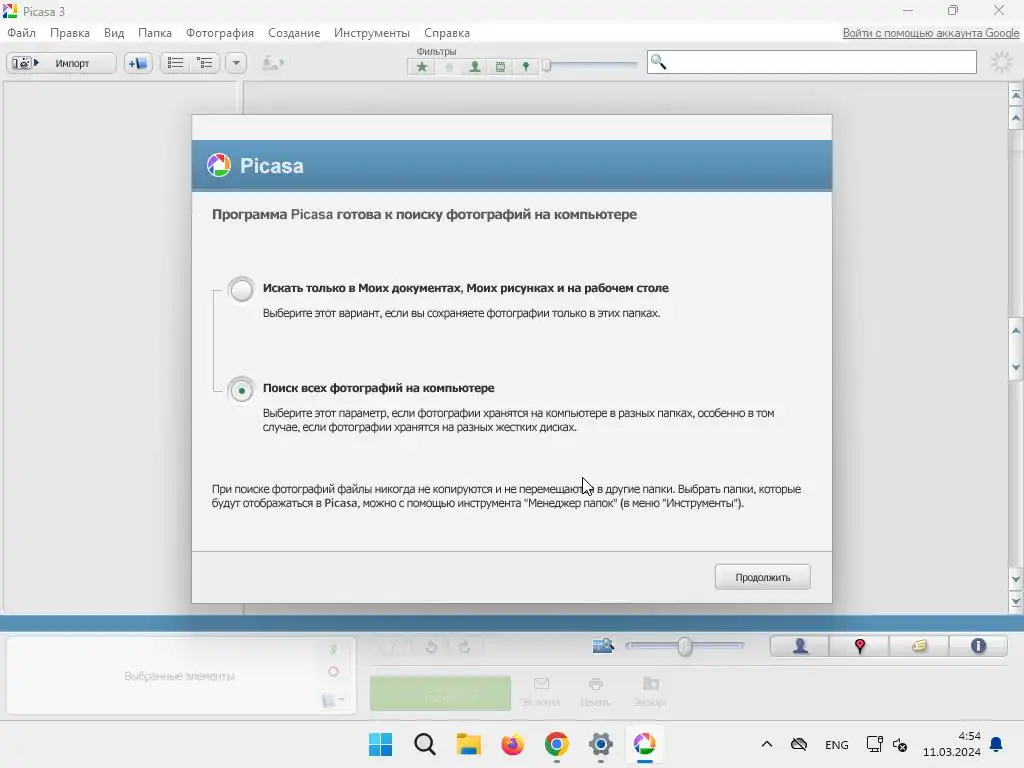Image resolution: width=1024 pixels, height=768 pixels.
Task: Rotate clockwise icon
Action: point(465,647)
